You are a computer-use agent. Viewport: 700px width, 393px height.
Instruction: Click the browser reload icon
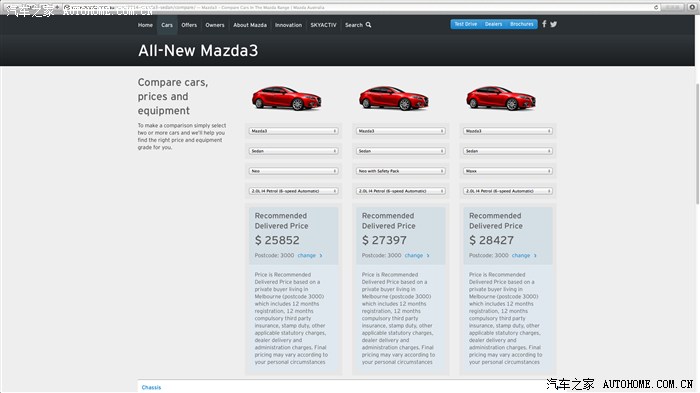[656, 8]
